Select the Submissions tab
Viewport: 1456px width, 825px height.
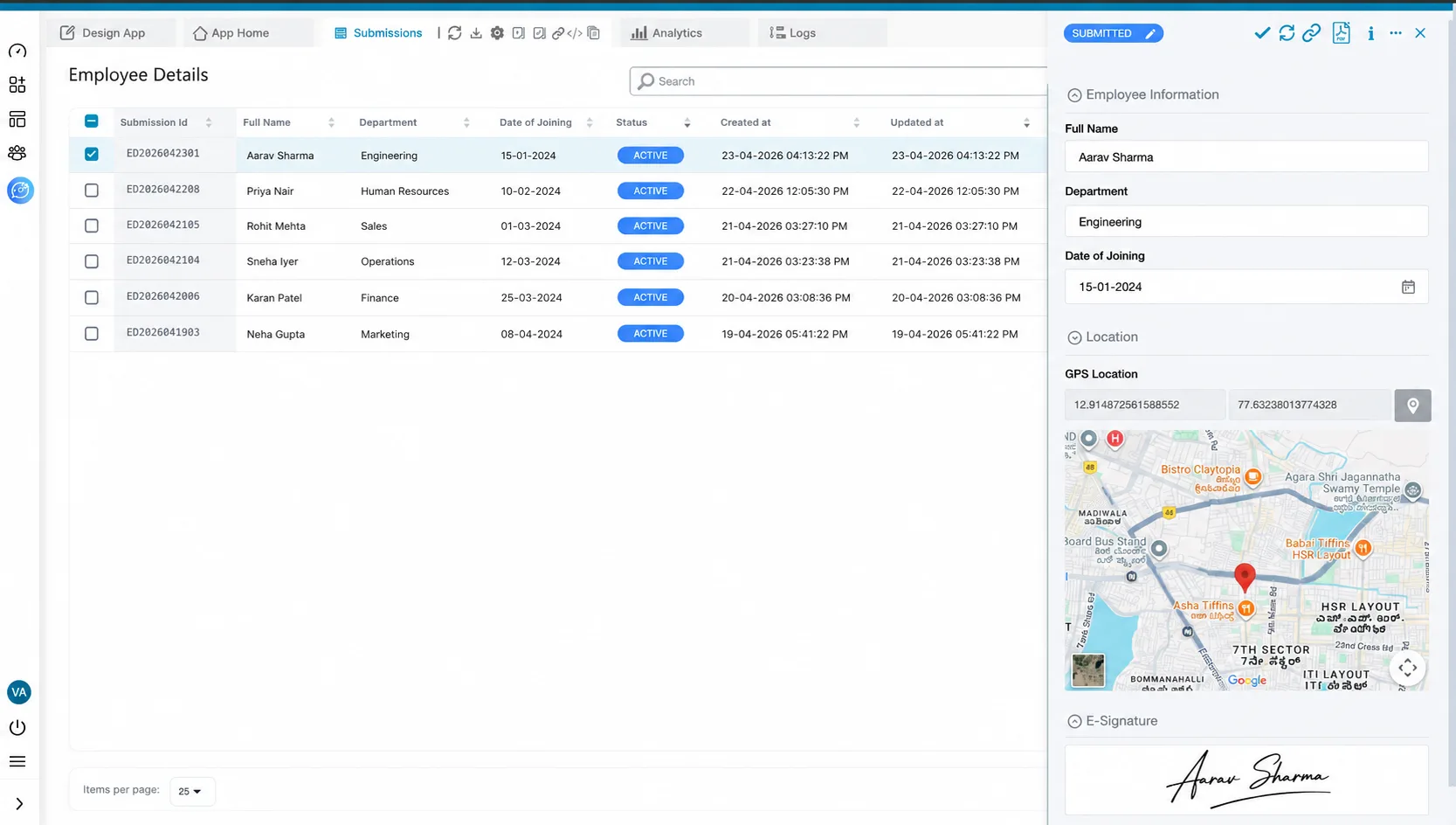378,33
